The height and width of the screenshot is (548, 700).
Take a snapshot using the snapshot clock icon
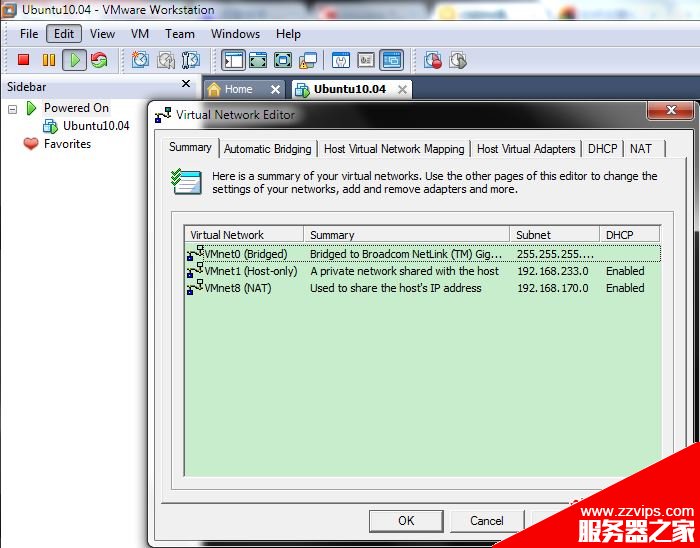(140, 60)
